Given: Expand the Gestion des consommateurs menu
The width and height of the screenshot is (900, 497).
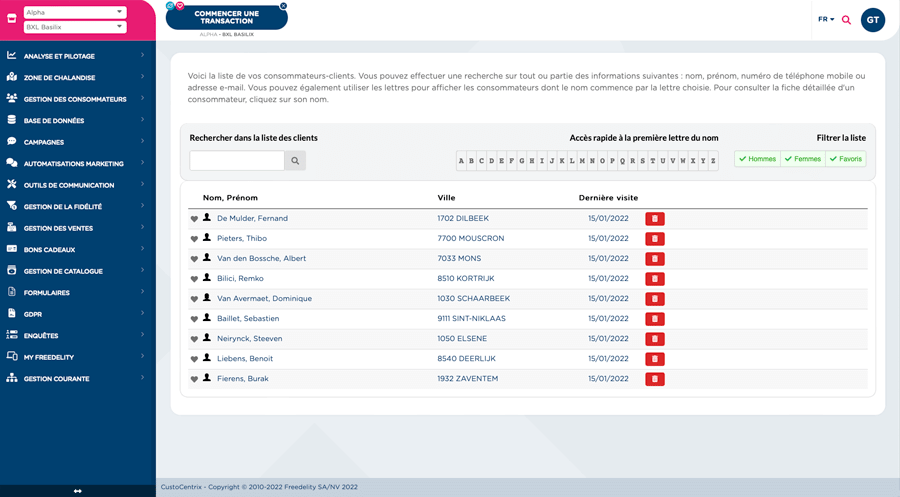Looking at the screenshot, I should pos(75,99).
